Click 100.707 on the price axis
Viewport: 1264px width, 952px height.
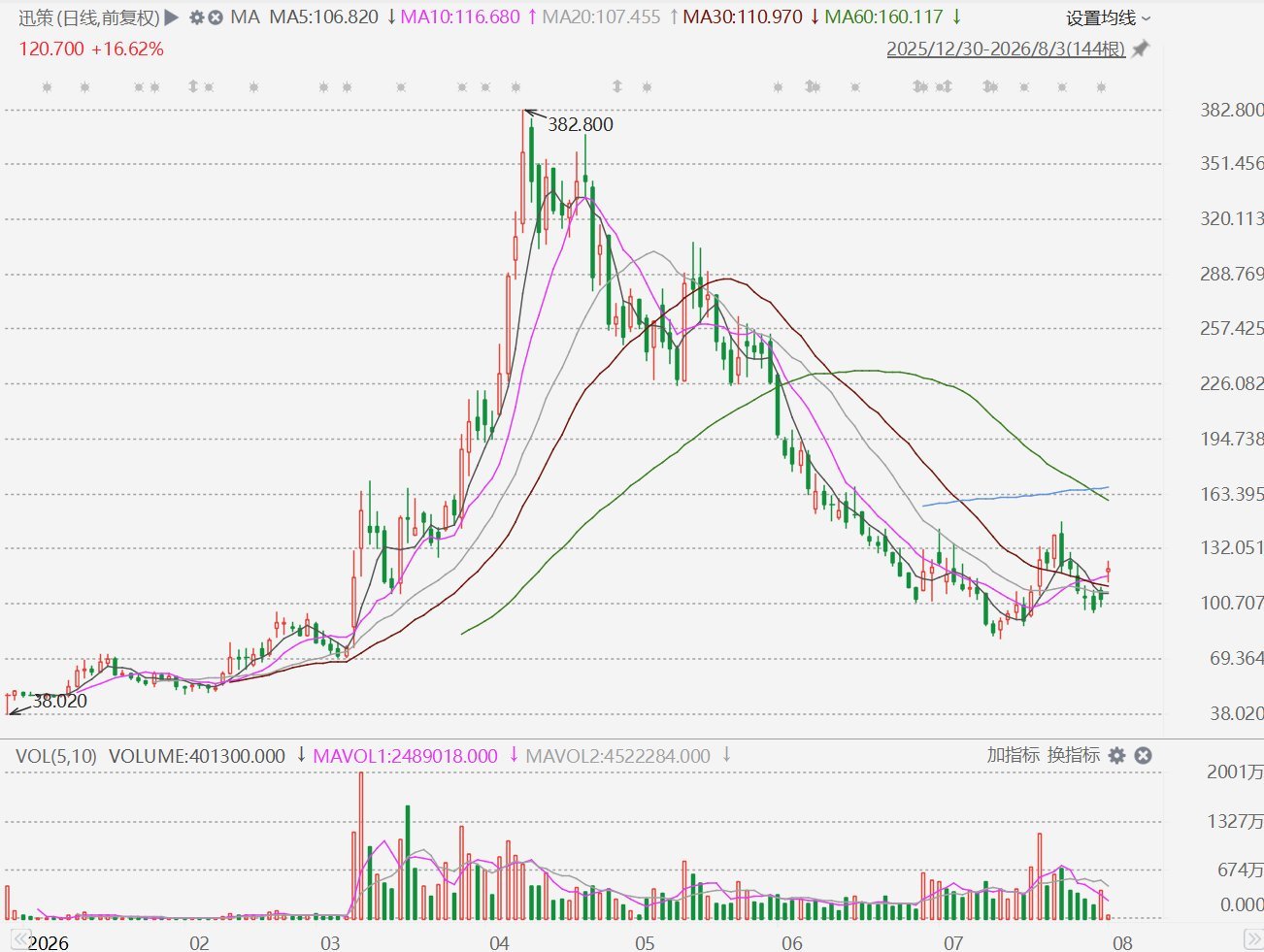click(1232, 603)
